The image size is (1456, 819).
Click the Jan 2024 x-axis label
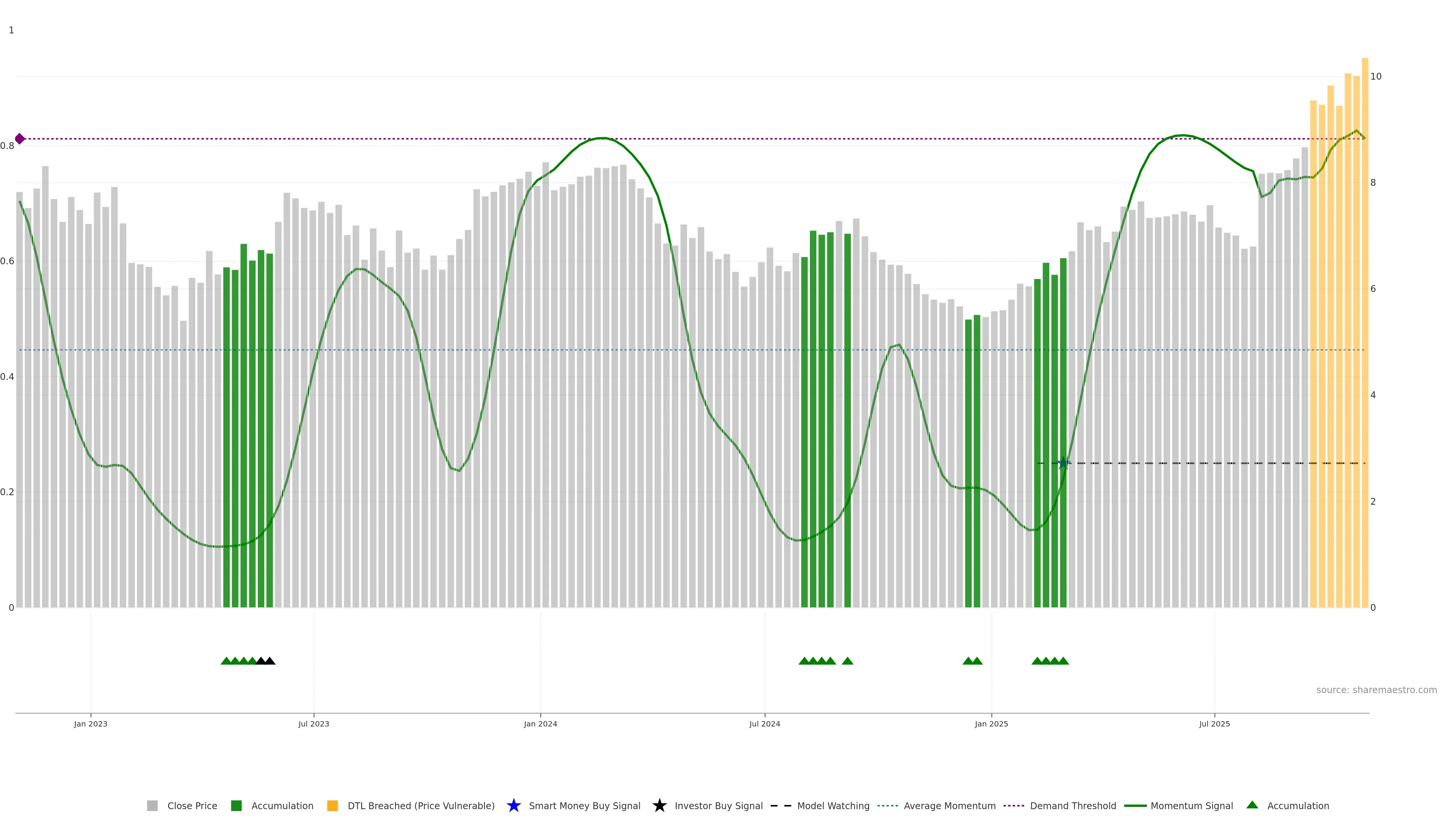(540, 724)
